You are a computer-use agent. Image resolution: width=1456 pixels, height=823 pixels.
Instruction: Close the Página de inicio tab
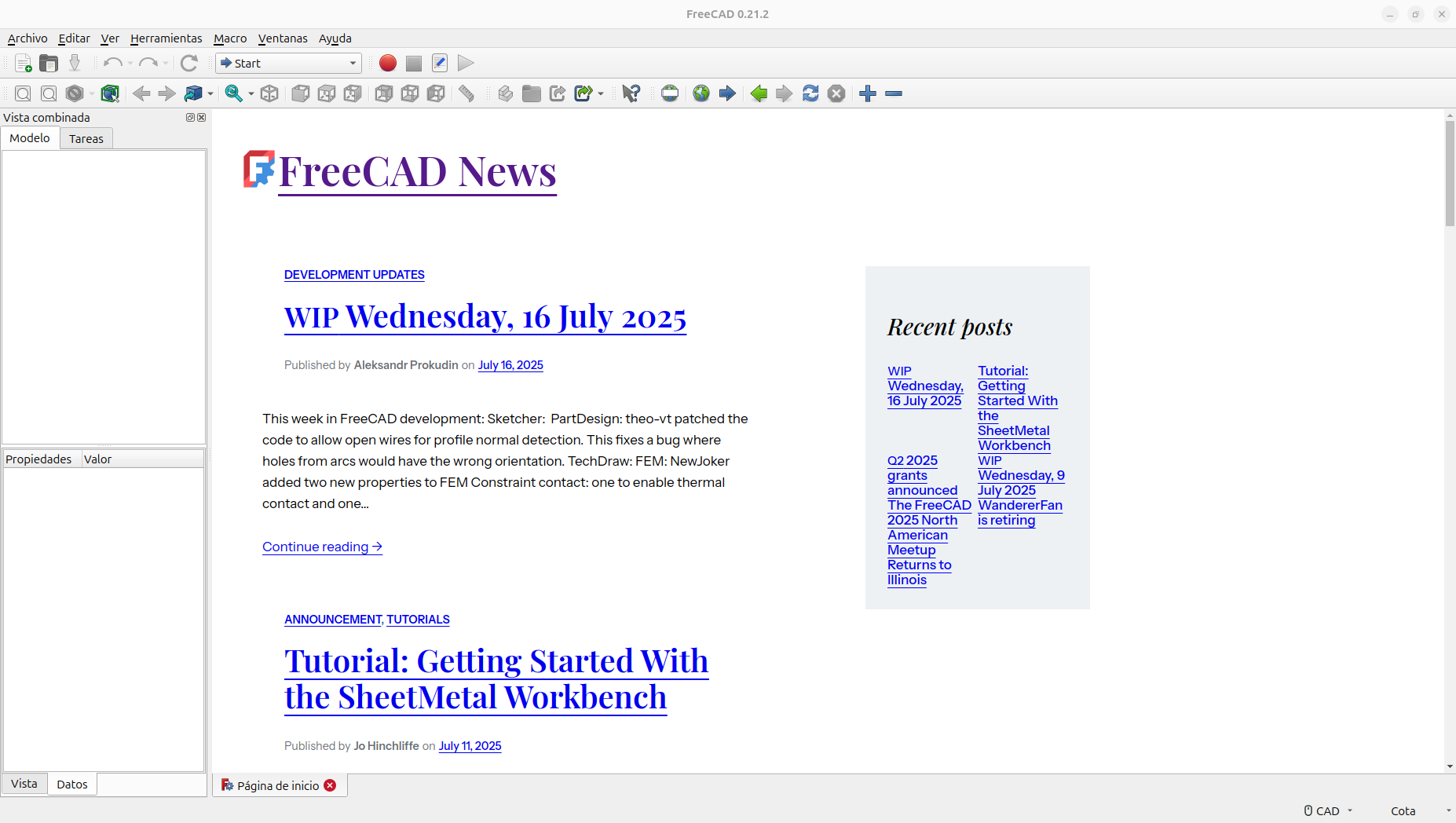pyautogui.click(x=330, y=785)
